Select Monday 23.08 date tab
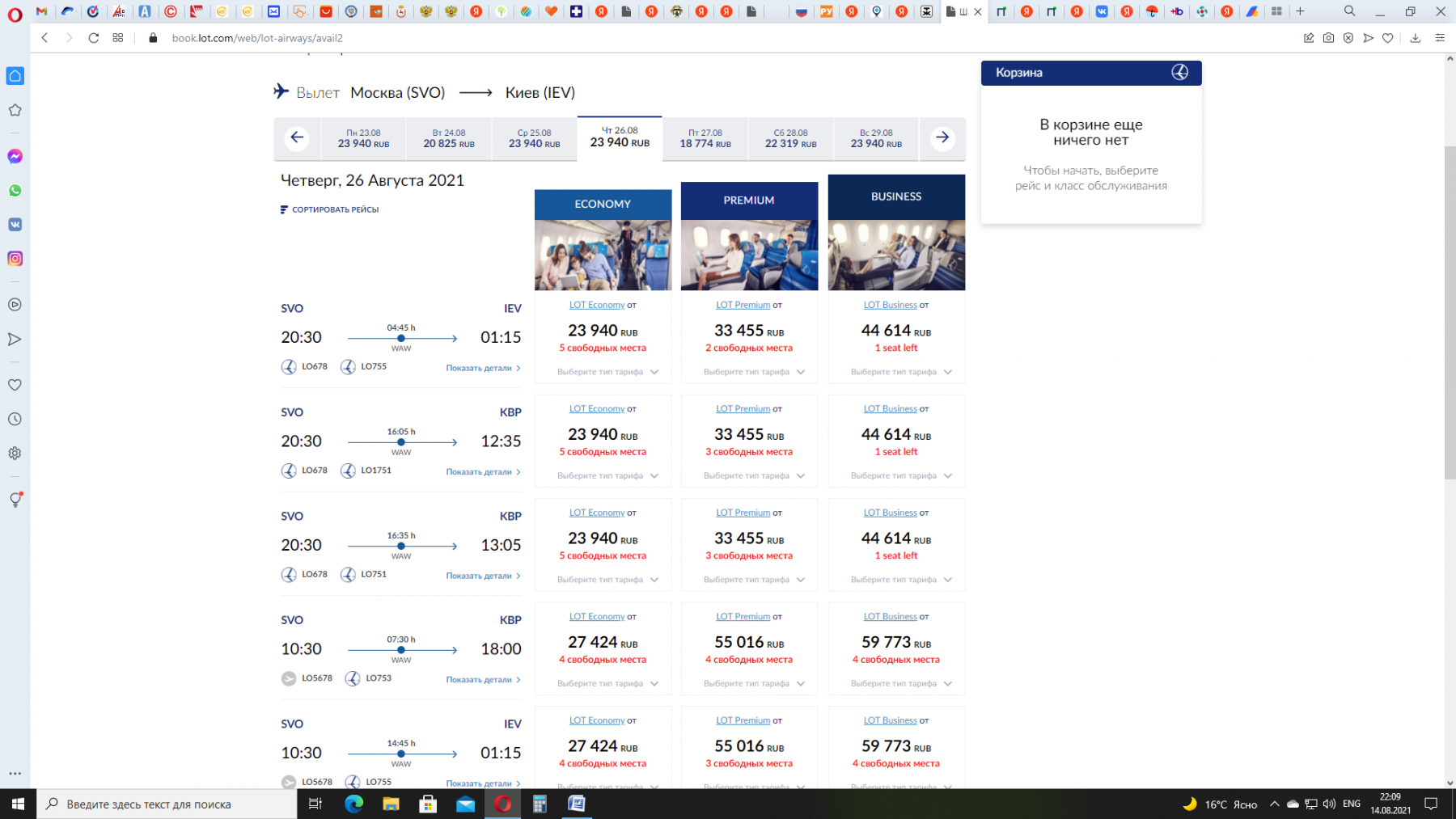1456x819 pixels. tap(363, 138)
